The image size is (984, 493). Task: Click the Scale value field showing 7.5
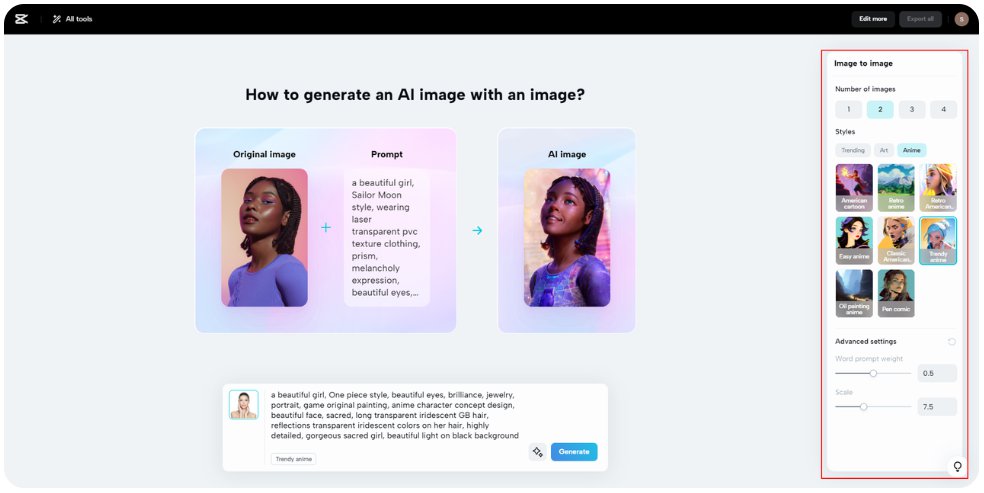point(937,407)
